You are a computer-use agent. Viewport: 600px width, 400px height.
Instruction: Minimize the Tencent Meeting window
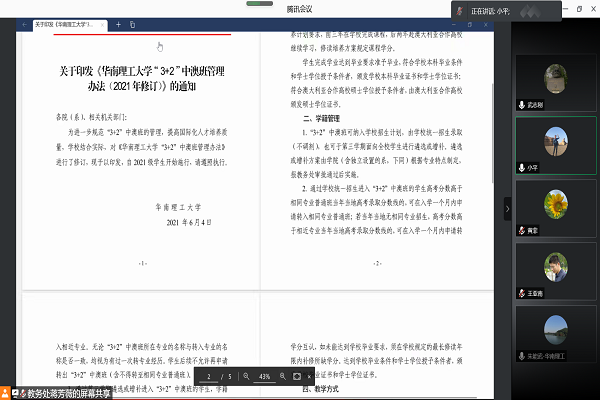(566, 9)
